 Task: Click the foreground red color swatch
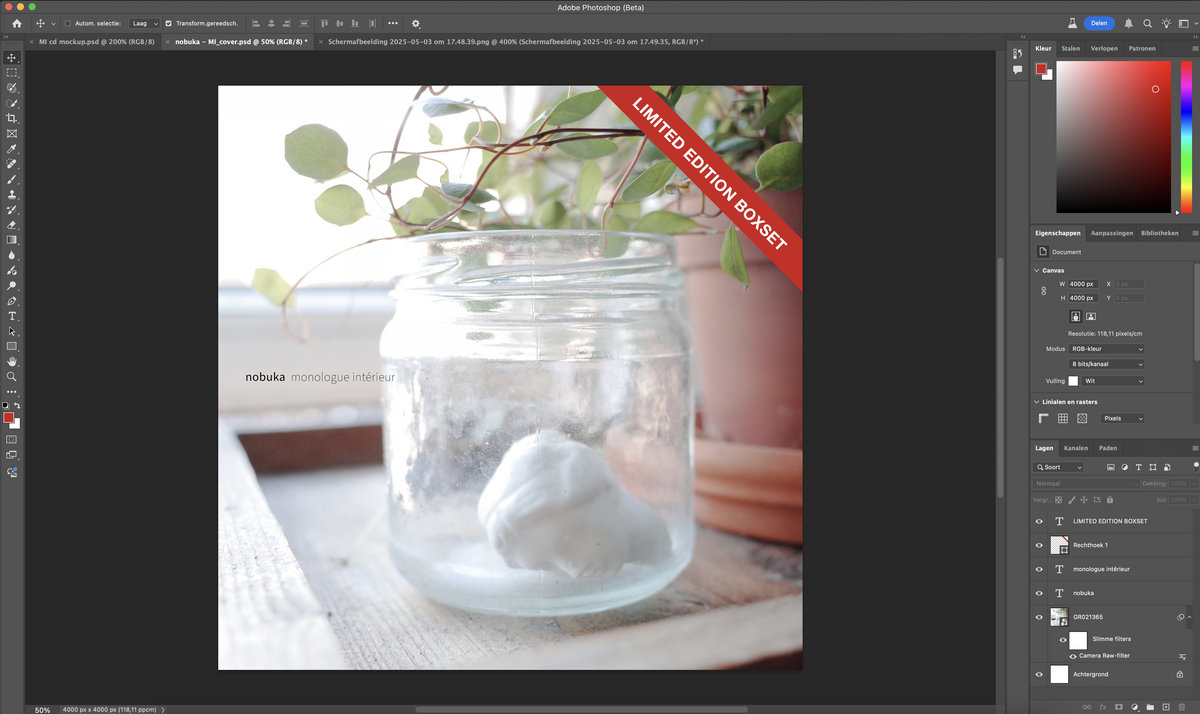[8, 417]
